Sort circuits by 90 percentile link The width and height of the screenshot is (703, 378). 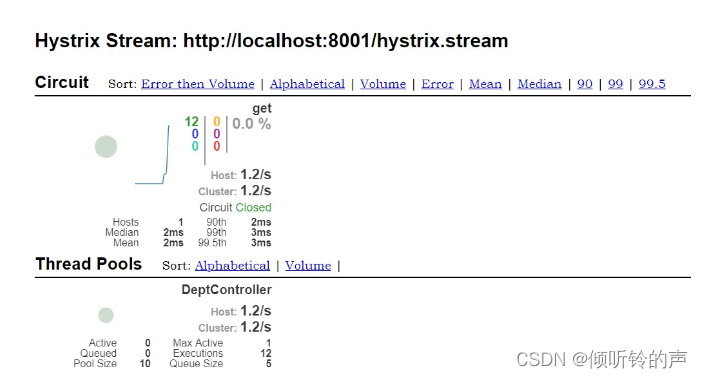coord(585,84)
